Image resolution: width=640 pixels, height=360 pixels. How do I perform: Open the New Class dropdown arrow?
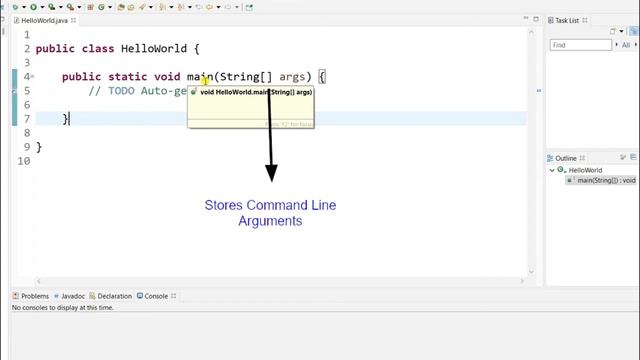110,7
